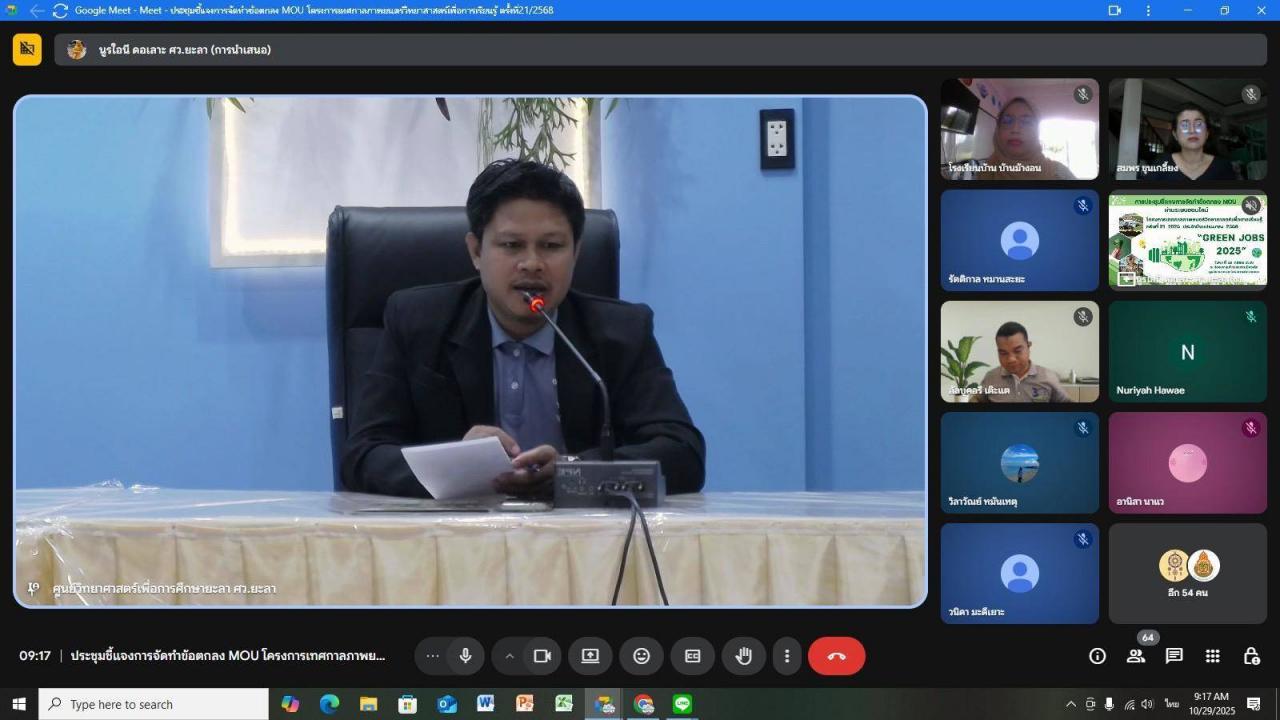Toggle the microphone in the call controls
Image resolution: width=1280 pixels, height=720 pixels.
click(465, 656)
